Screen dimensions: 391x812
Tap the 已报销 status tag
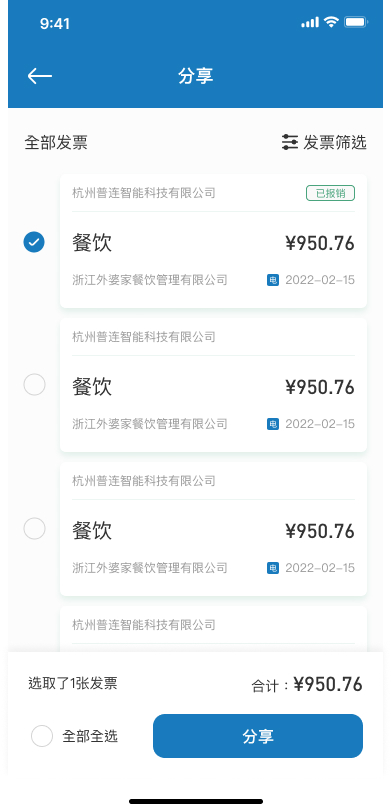[330, 194]
